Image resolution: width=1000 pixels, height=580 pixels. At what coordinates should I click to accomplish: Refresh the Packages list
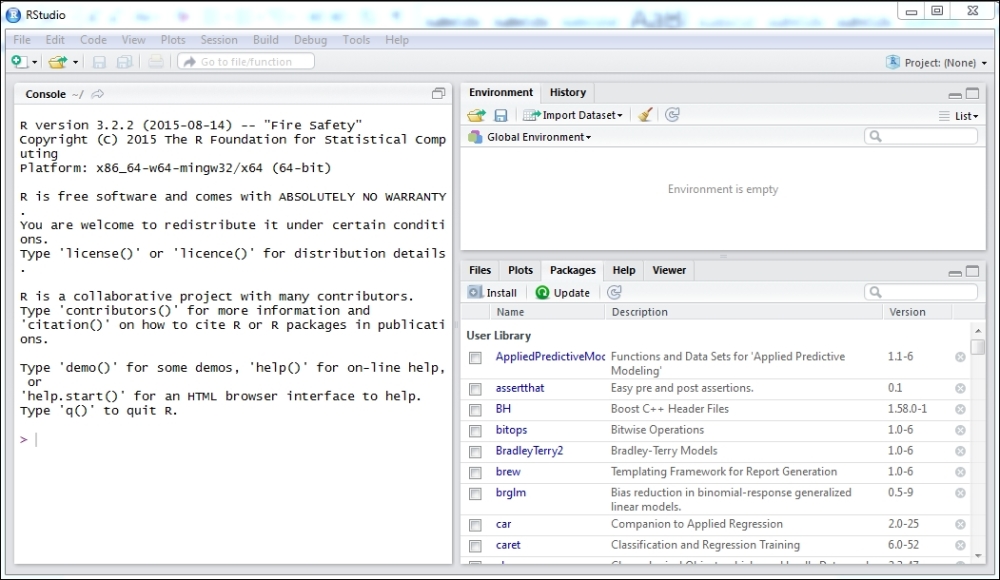(x=614, y=292)
